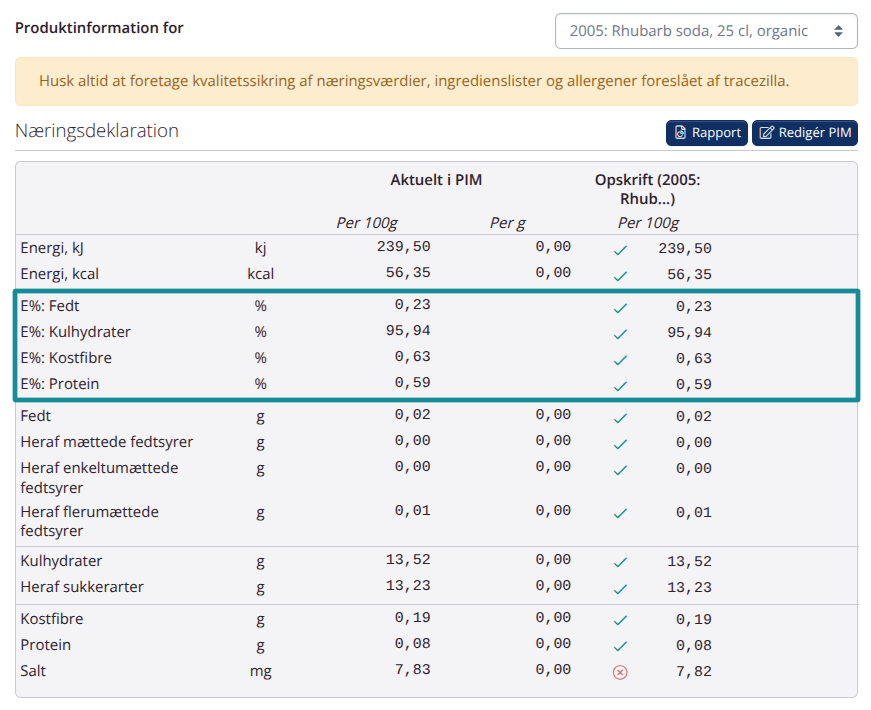The width and height of the screenshot is (871, 710).
Task: Click the checkmark in the Kostfibre row
Action: tap(620, 620)
